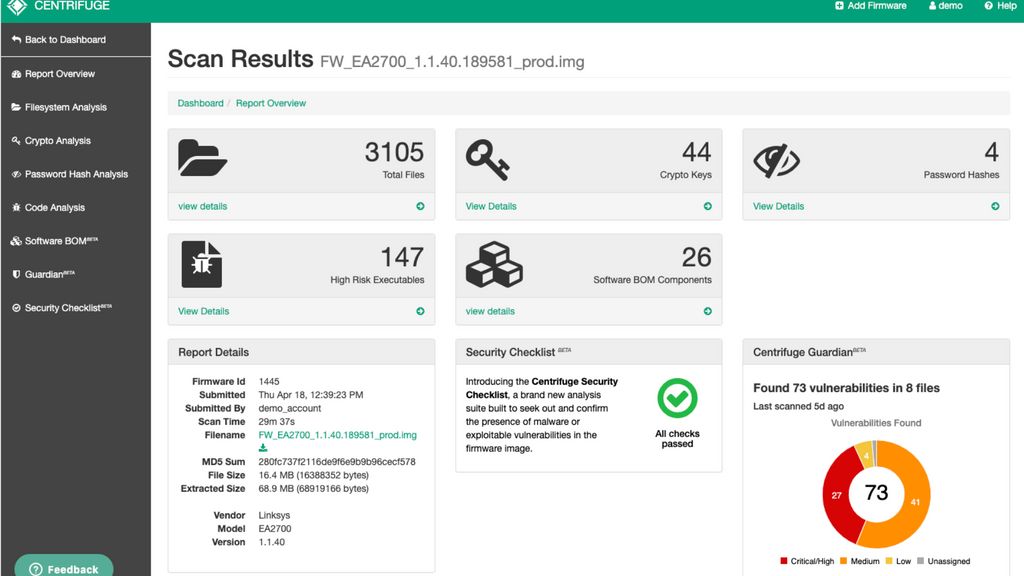Open the demo user menu
Viewport: 1024px width, 576px height.
(x=946, y=6)
